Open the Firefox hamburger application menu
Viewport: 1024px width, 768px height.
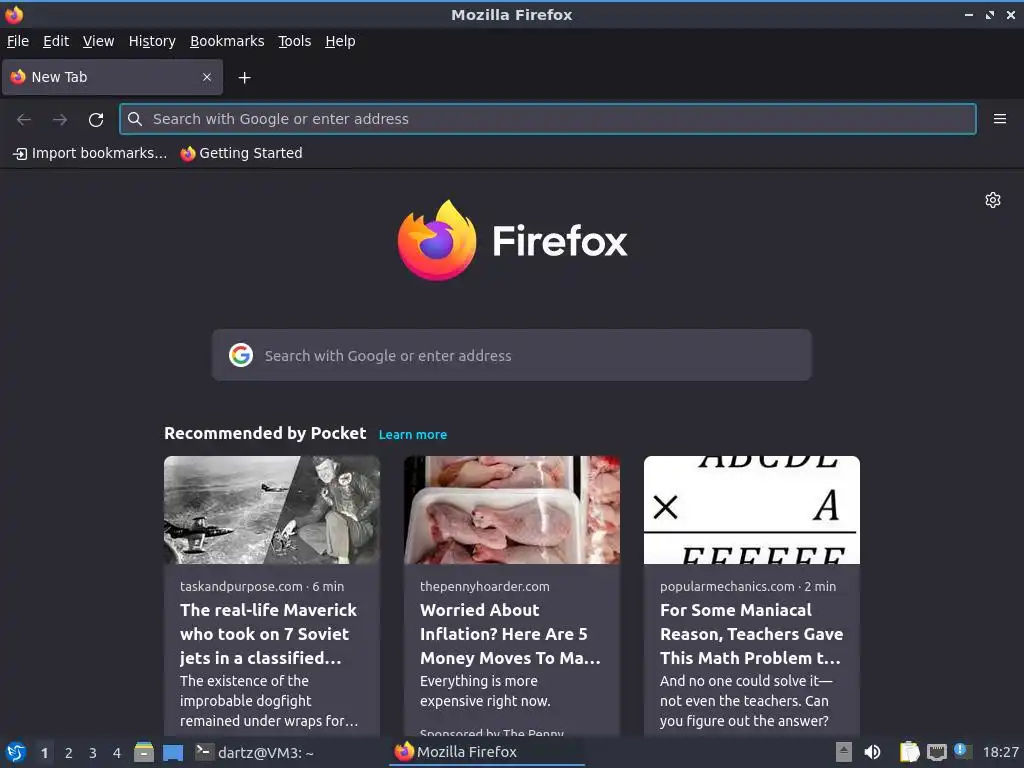point(999,119)
